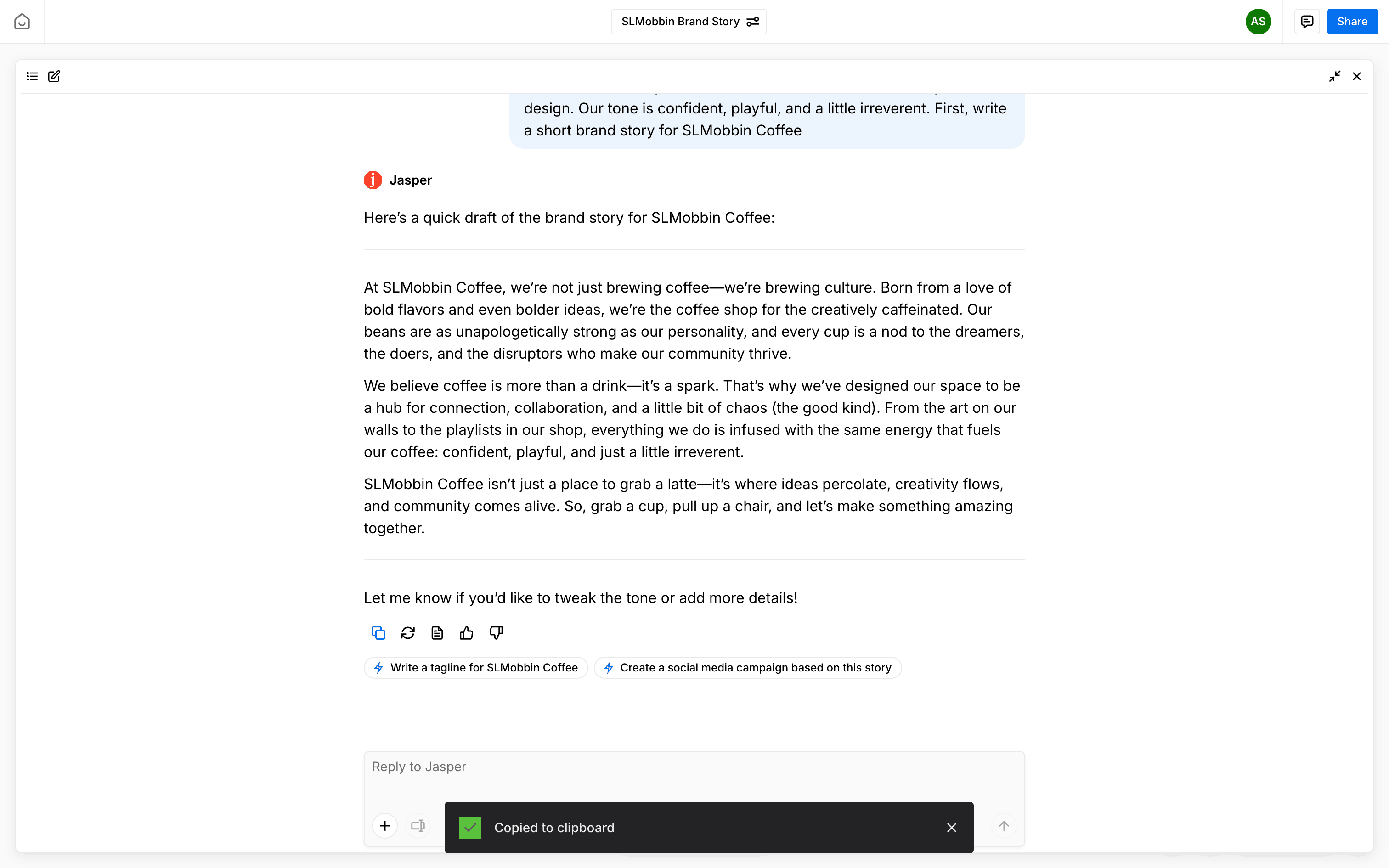Give thumbs down to response
The width and height of the screenshot is (1389, 868).
tap(496, 633)
